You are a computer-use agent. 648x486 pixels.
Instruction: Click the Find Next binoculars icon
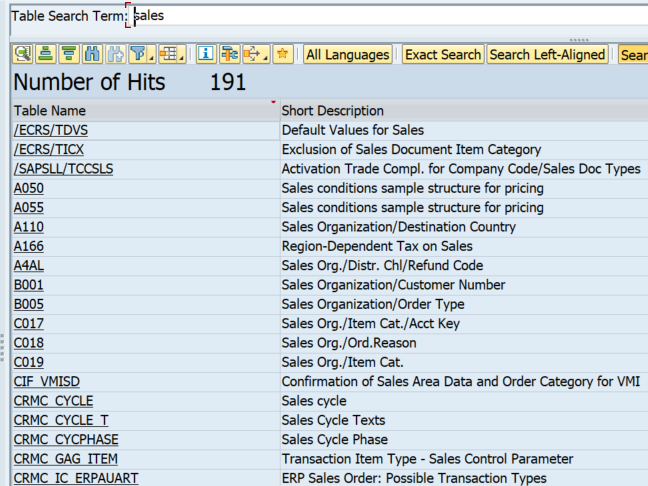[x=116, y=55]
